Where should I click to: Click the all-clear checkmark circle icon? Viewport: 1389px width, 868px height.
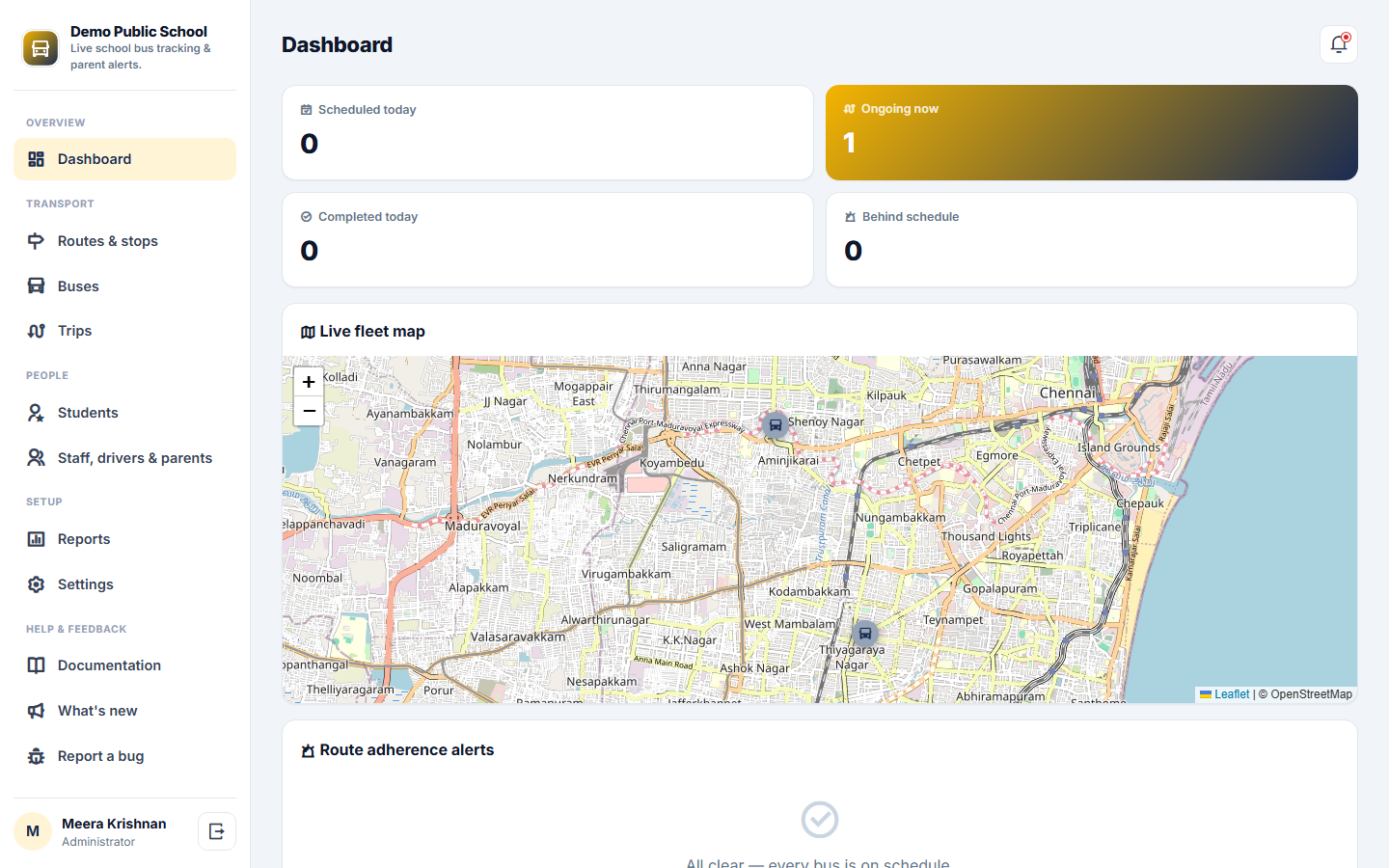[x=820, y=820]
